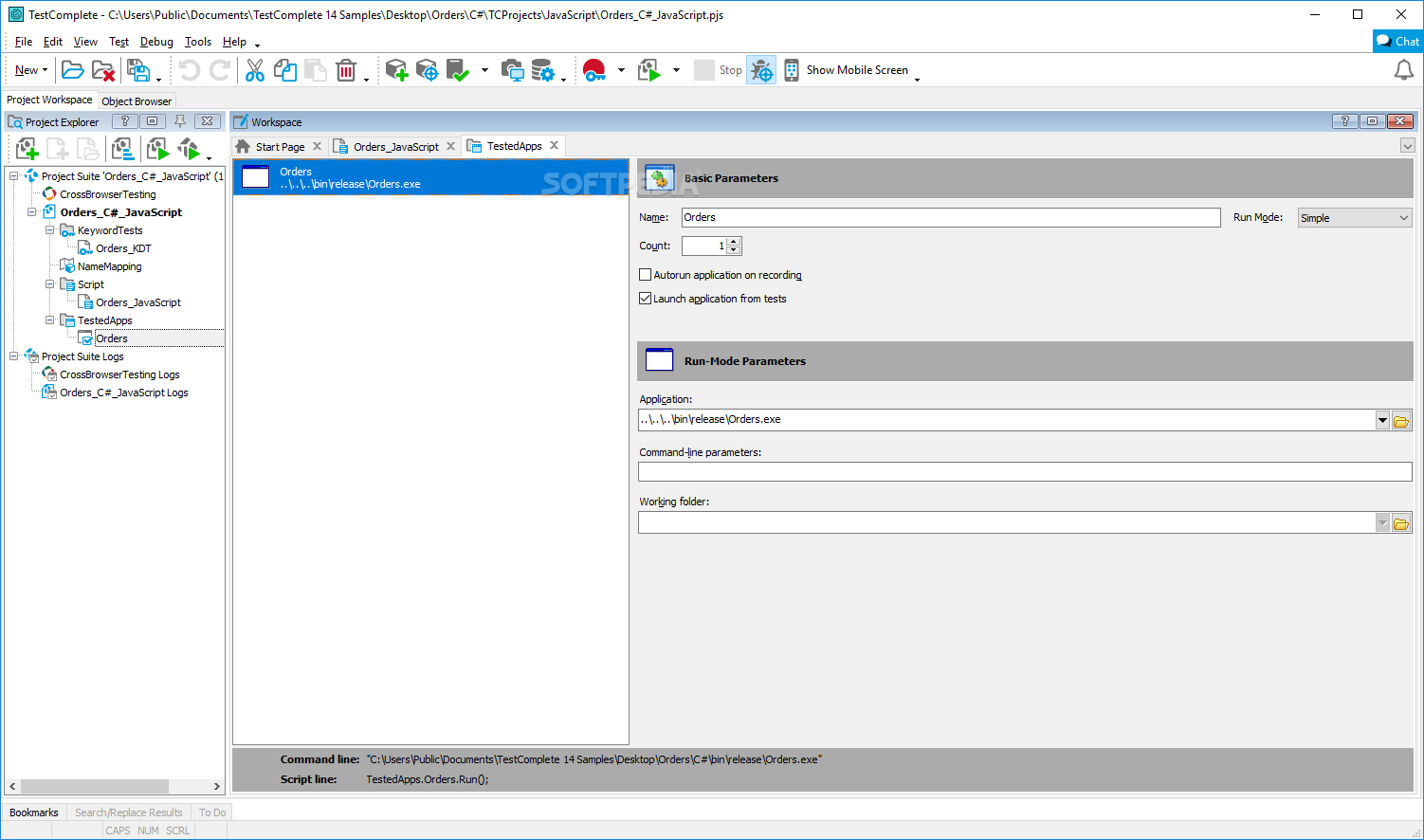Click the Workspace panel help button
Screen dimensions: 1424x840
1344,121
